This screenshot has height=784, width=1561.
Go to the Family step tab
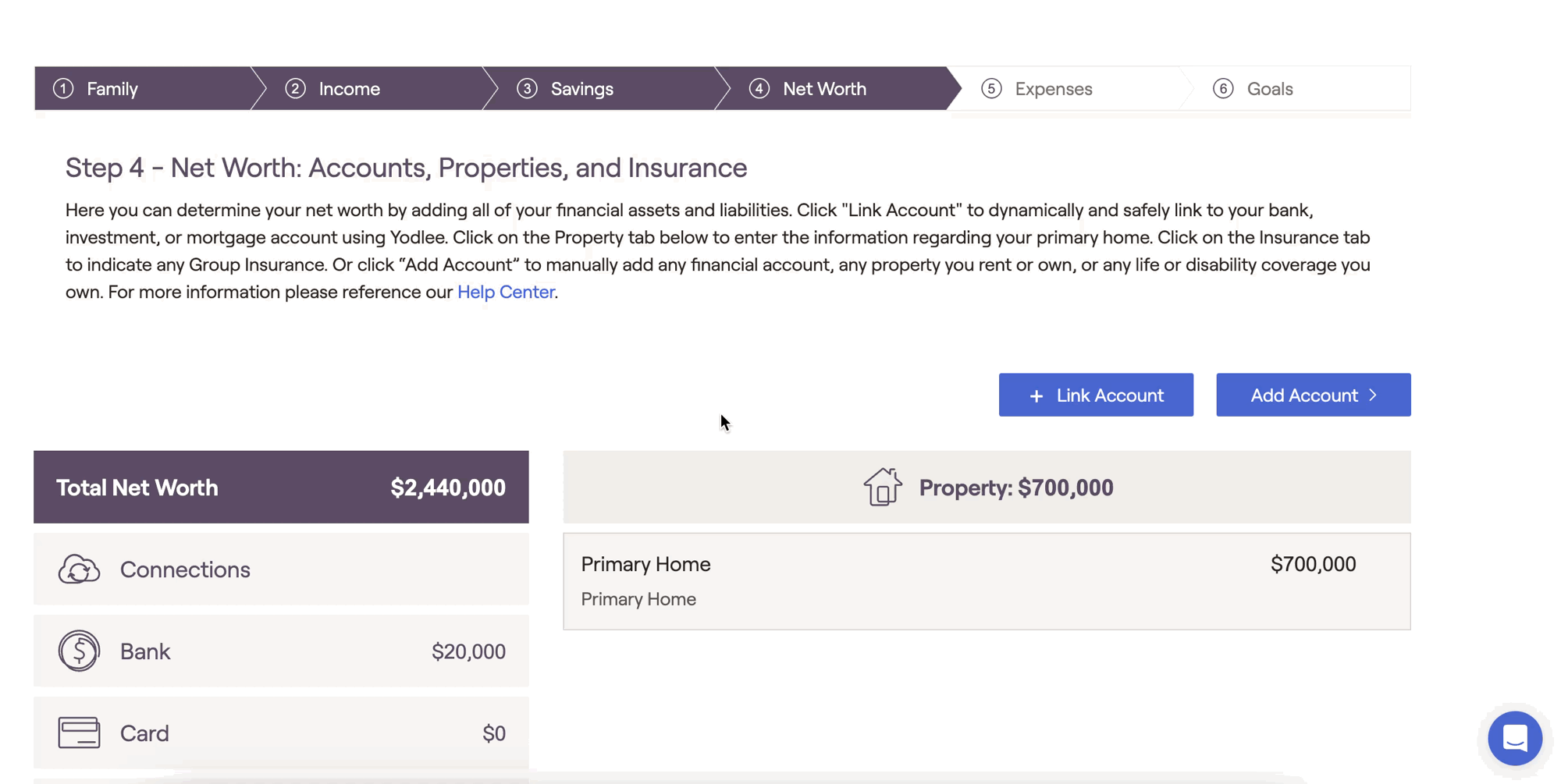[112, 88]
